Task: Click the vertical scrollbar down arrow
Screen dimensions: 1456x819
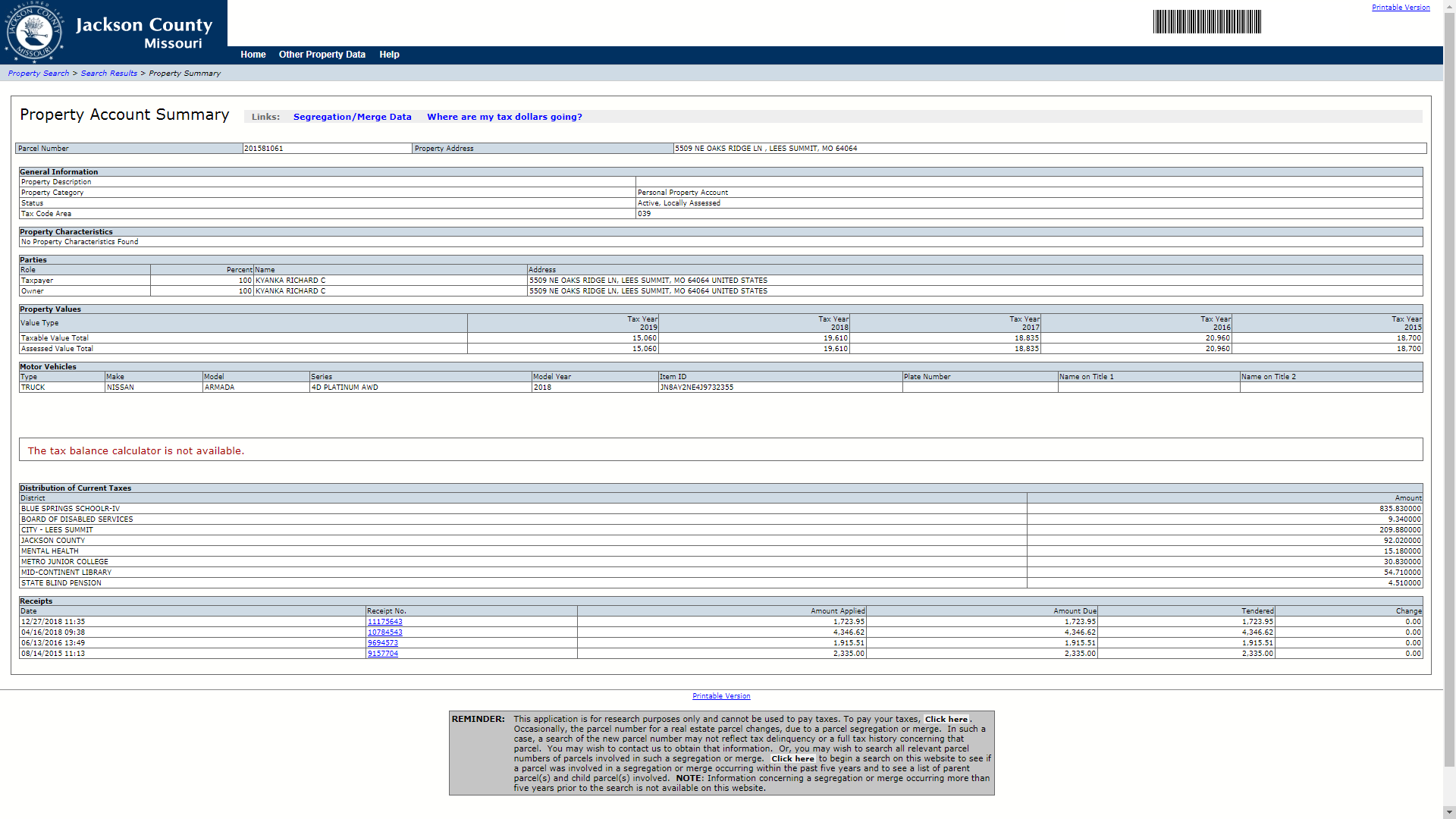Action: pyautogui.click(x=1449, y=812)
